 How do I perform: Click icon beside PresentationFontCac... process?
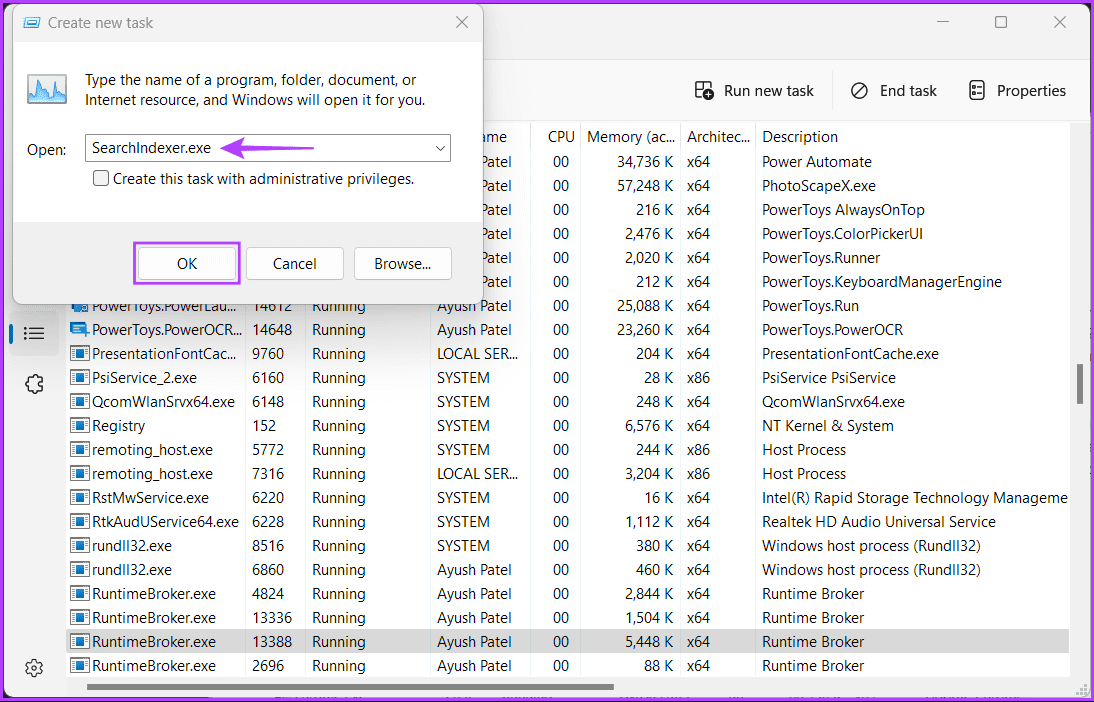pos(80,354)
